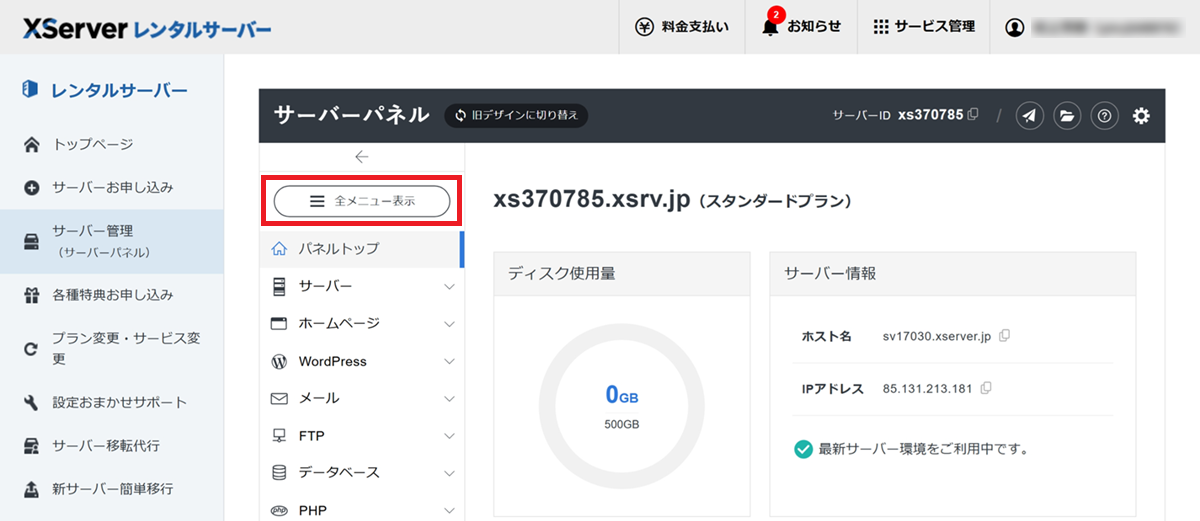The height and width of the screenshot is (521, 1200).
Task: Open お知らせ notifications bell
Action: pos(801,27)
